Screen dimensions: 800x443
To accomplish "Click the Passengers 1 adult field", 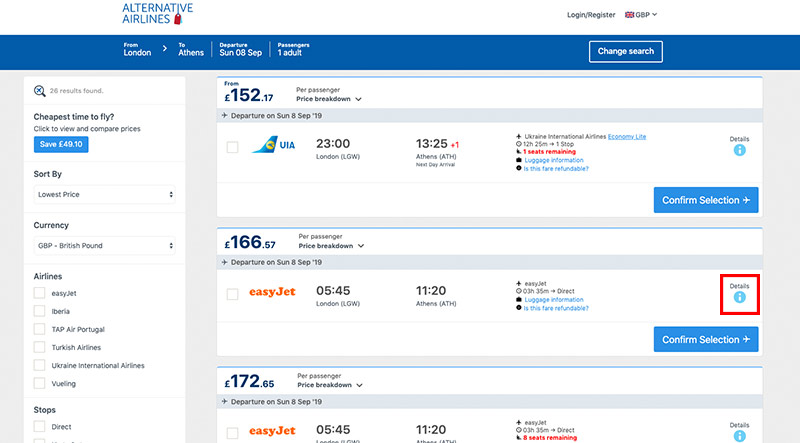I will pyautogui.click(x=293, y=50).
